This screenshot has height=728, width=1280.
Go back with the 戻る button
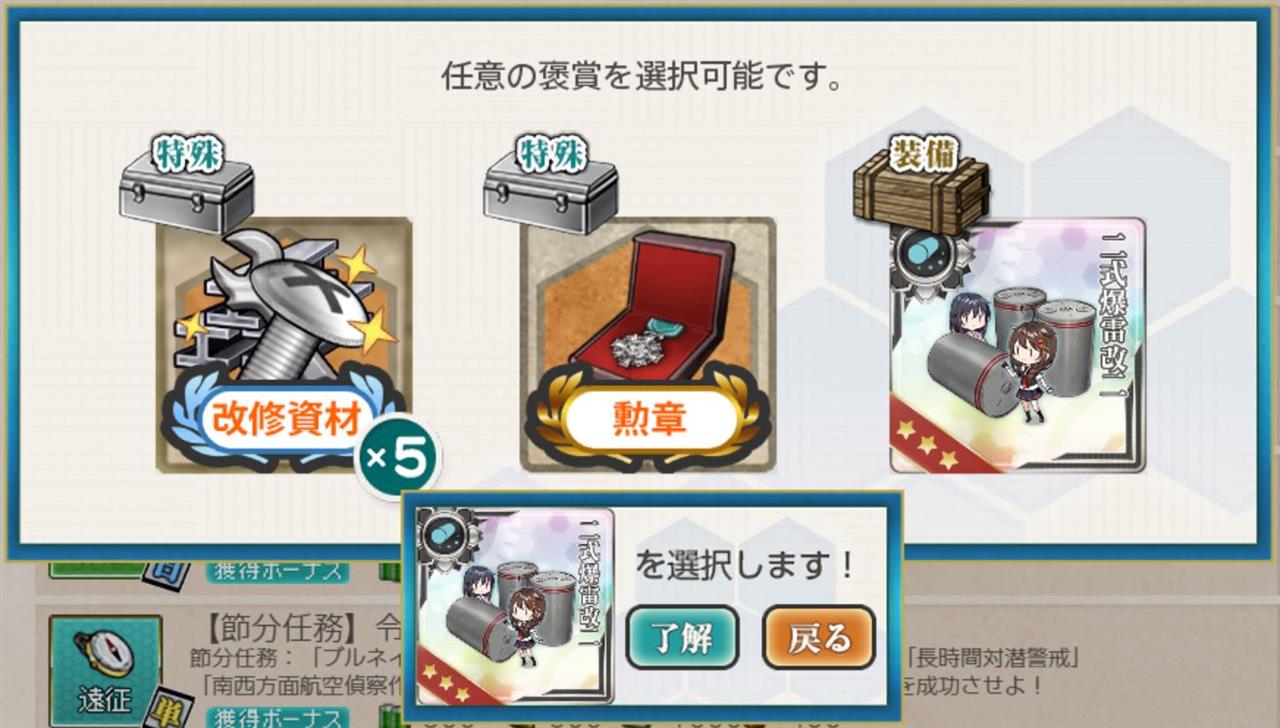pos(819,637)
